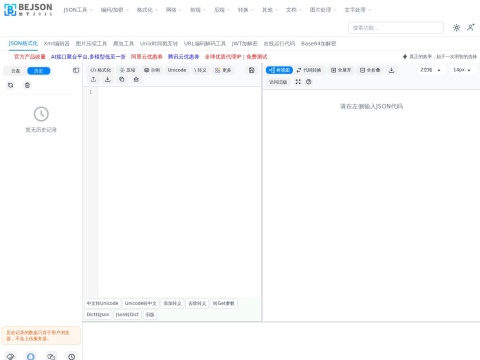This screenshot has height=360, width=480.
Task: Open the 更多 more tools button
Action: click(223, 70)
